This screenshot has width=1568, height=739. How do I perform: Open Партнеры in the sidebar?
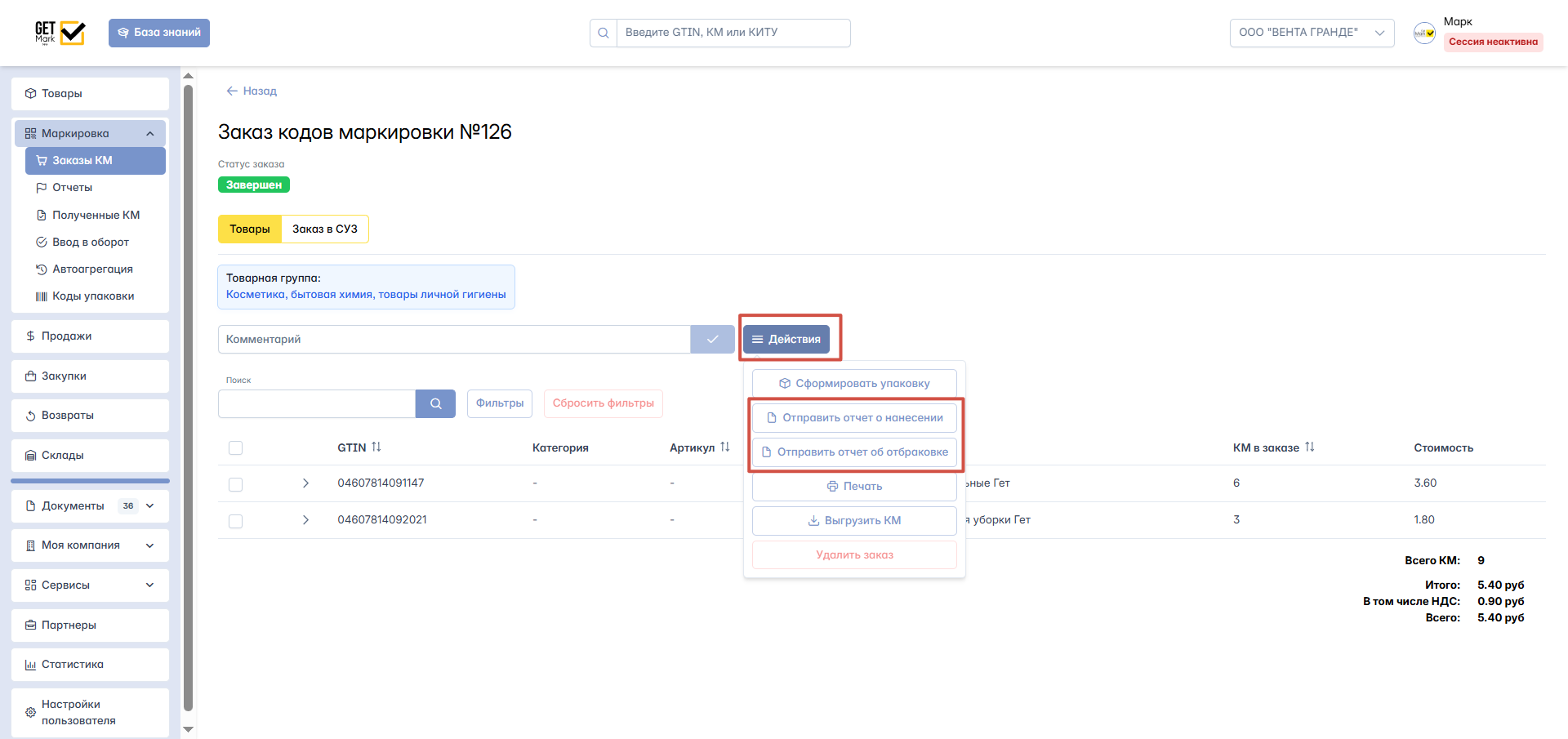90,625
